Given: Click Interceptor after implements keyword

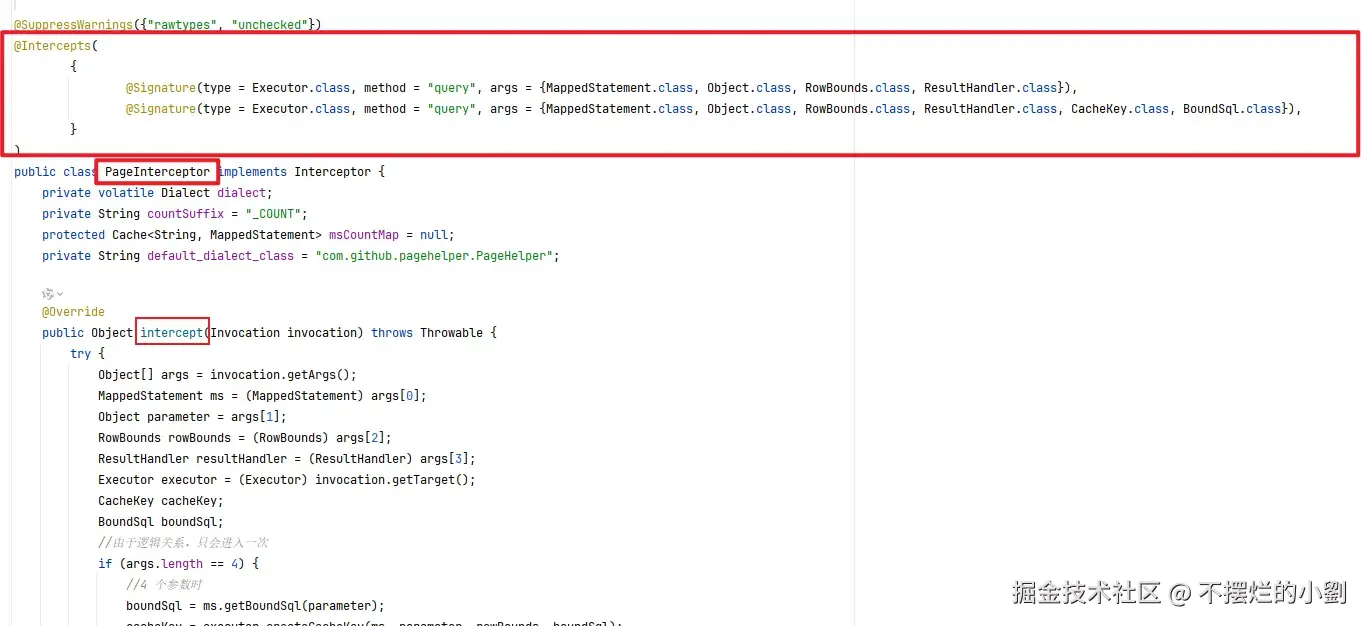Looking at the screenshot, I should tap(332, 172).
